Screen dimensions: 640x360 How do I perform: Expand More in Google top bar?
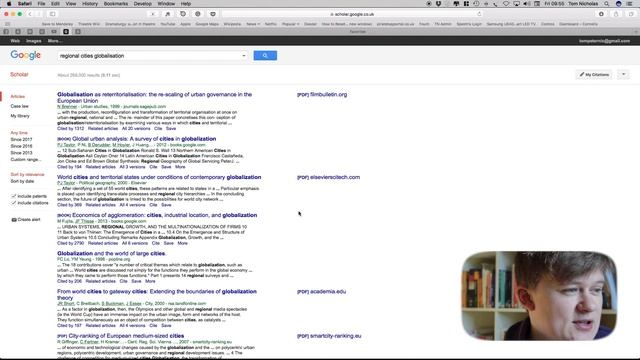(55, 41)
